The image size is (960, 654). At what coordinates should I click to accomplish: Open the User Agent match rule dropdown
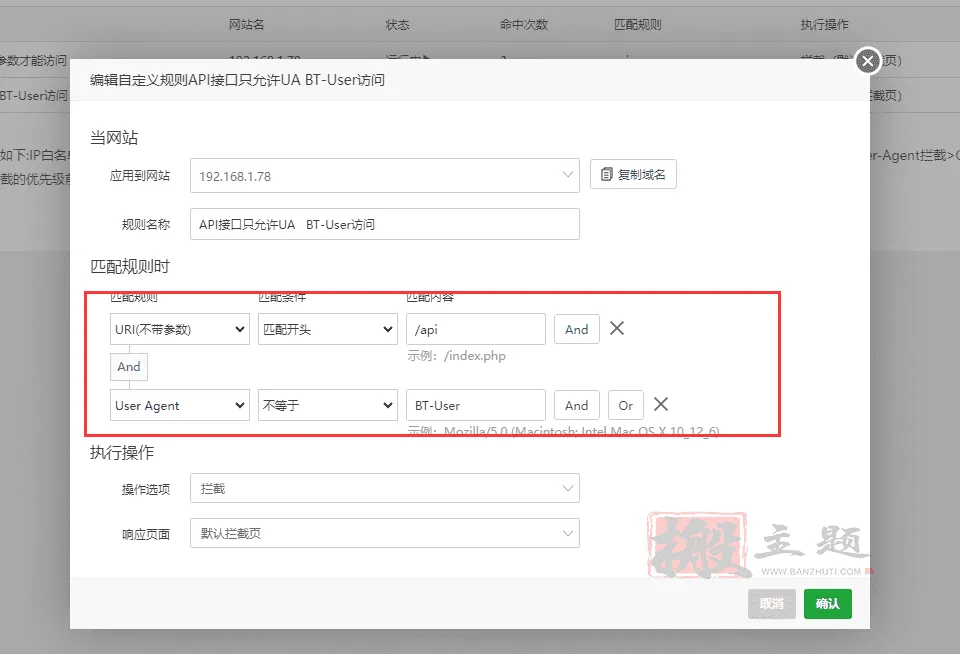tap(179, 405)
